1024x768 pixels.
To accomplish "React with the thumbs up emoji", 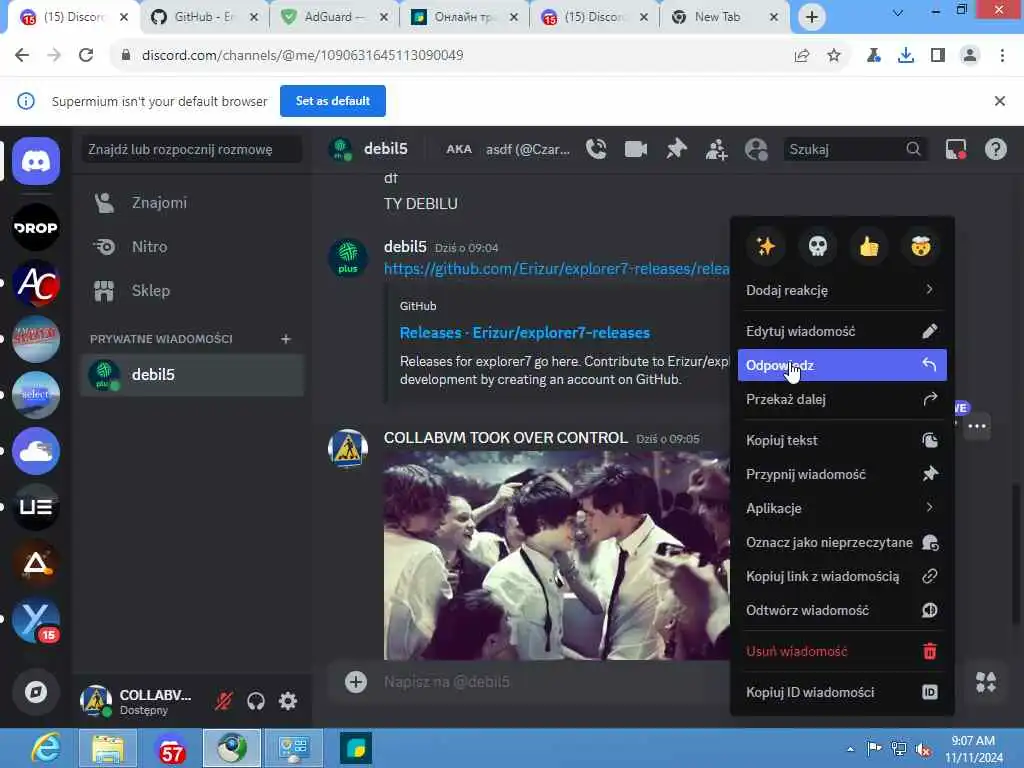I will 869,246.
